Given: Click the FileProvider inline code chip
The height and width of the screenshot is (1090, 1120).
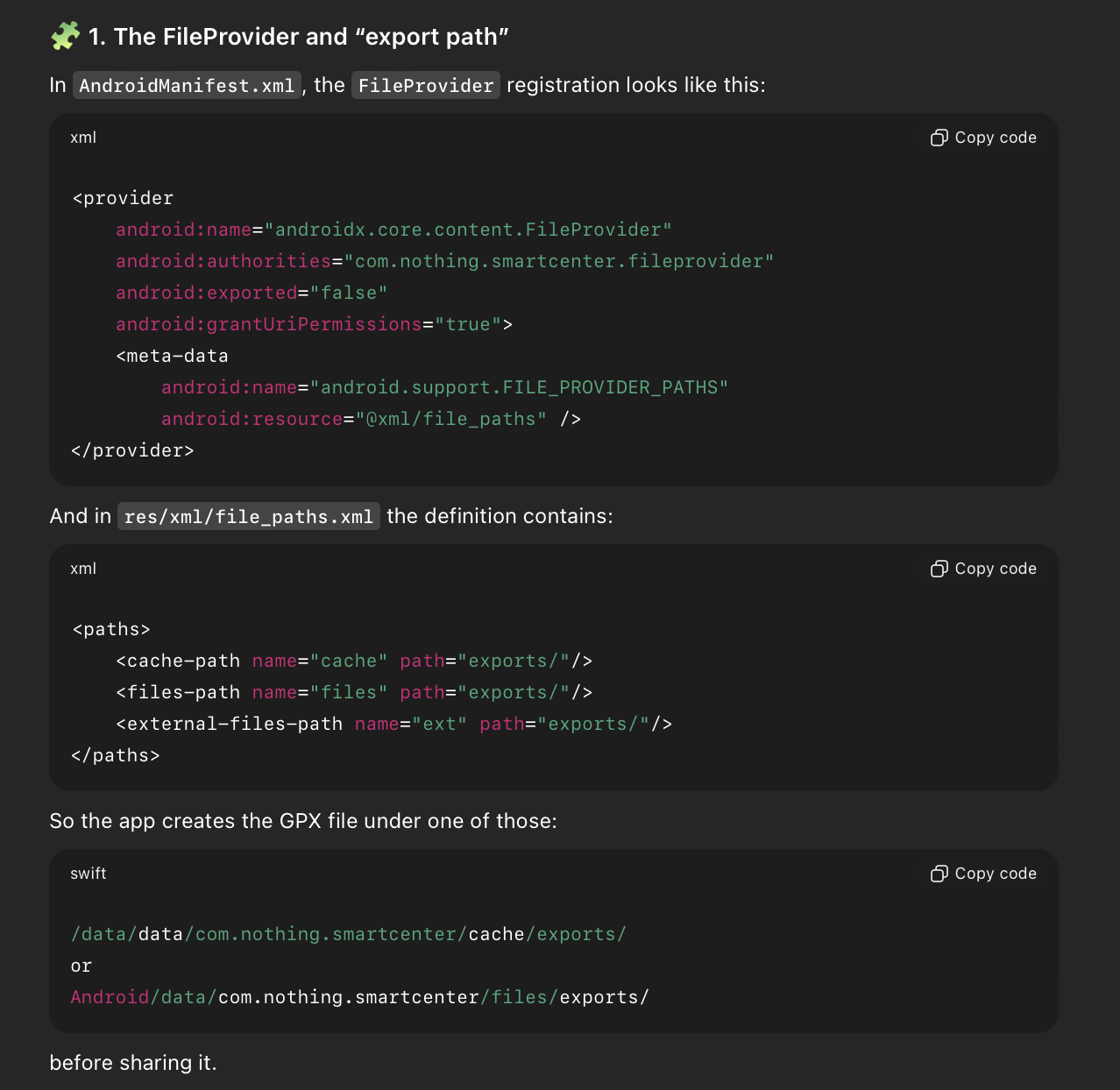Looking at the screenshot, I should [x=426, y=86].
